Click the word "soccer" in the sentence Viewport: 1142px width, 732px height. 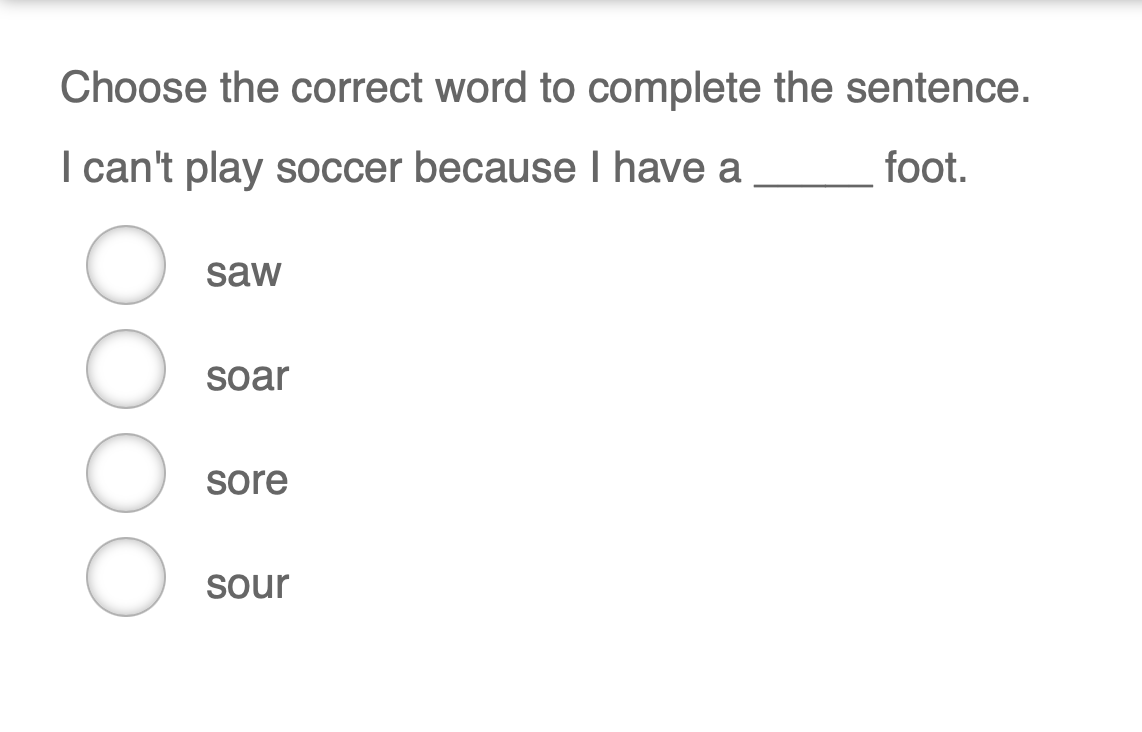tap(339, 167)
